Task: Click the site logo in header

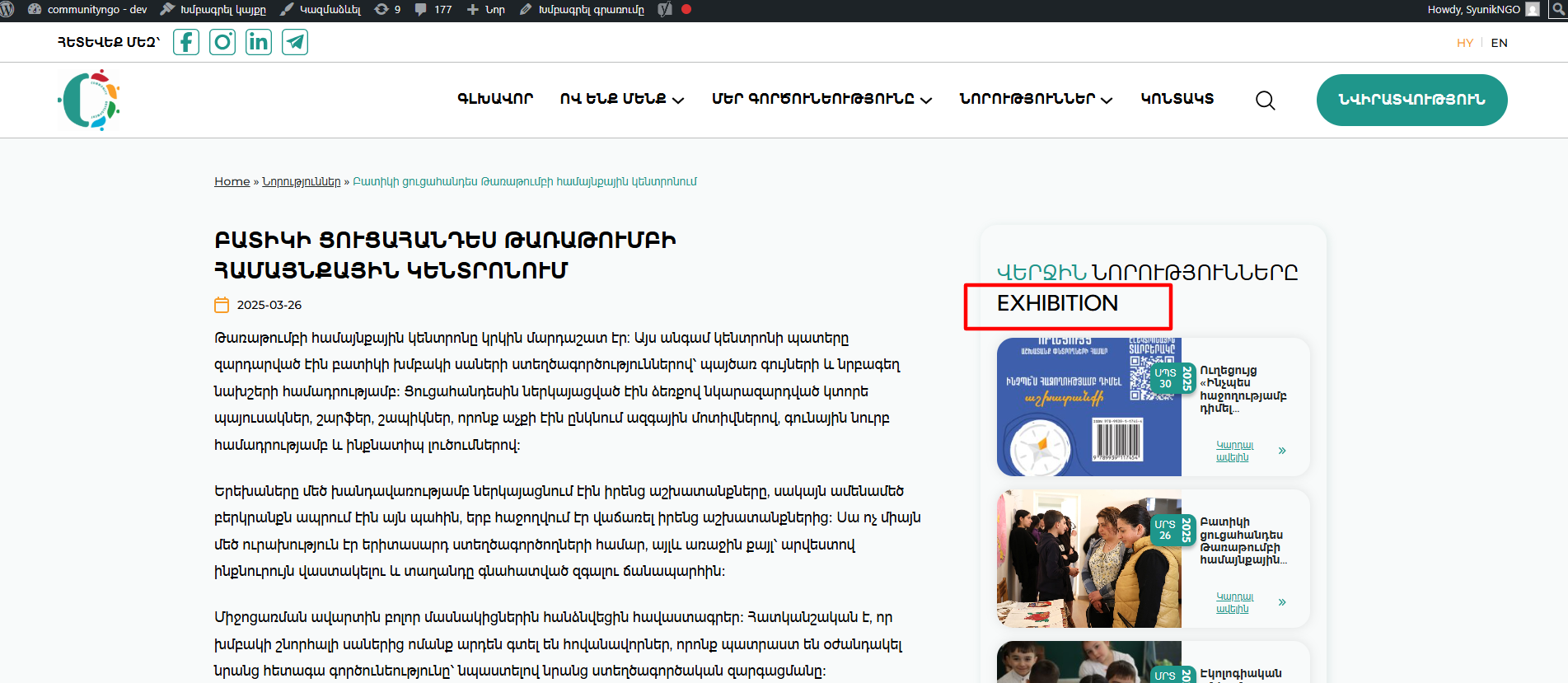Action: point(89,100)
